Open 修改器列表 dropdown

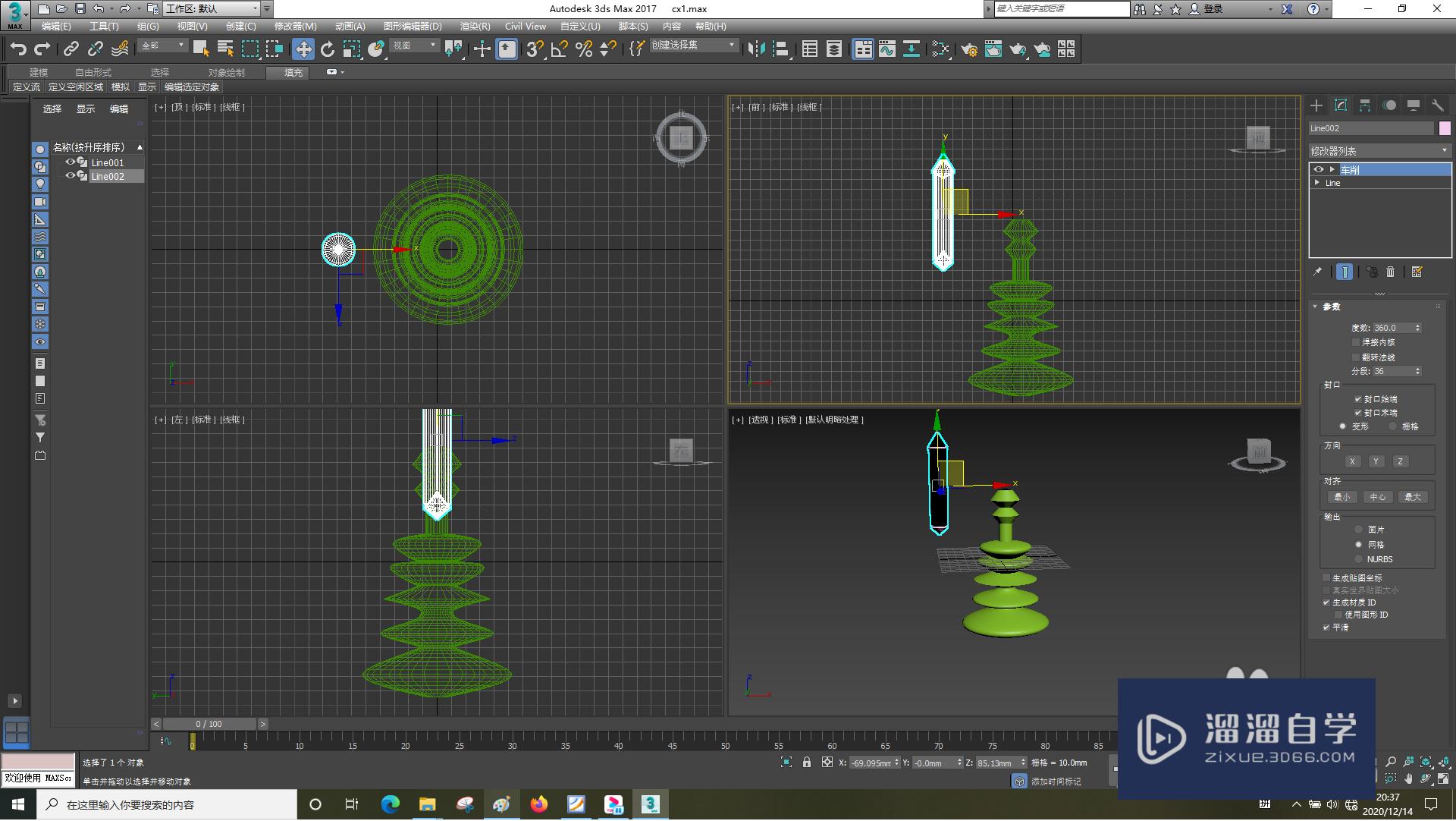[1380, 151]
